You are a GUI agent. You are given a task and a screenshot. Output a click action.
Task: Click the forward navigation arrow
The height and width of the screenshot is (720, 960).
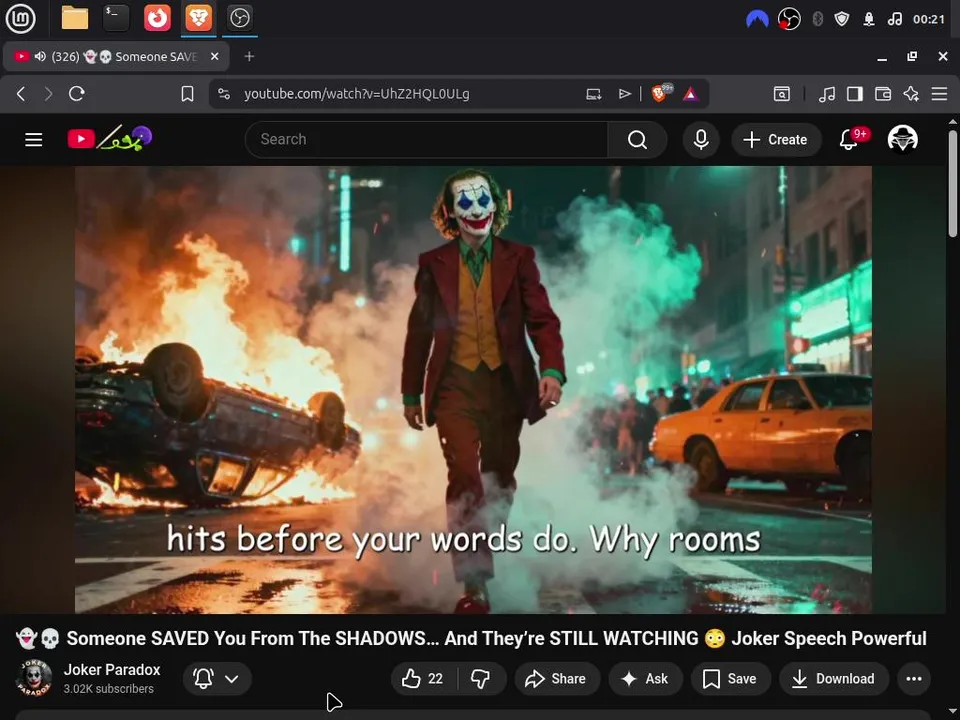[48, 94]
